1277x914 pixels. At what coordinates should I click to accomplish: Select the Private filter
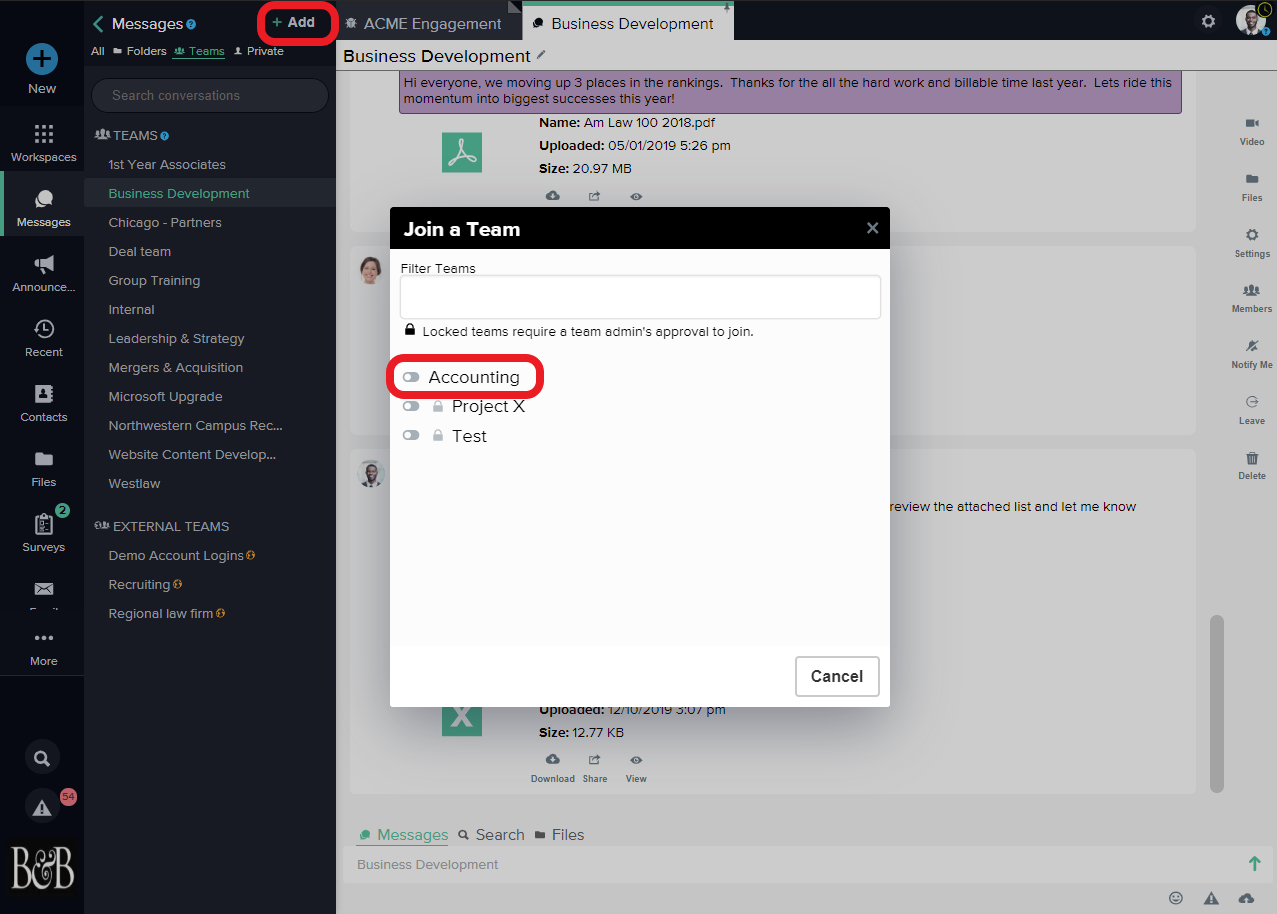coord(259,51)
